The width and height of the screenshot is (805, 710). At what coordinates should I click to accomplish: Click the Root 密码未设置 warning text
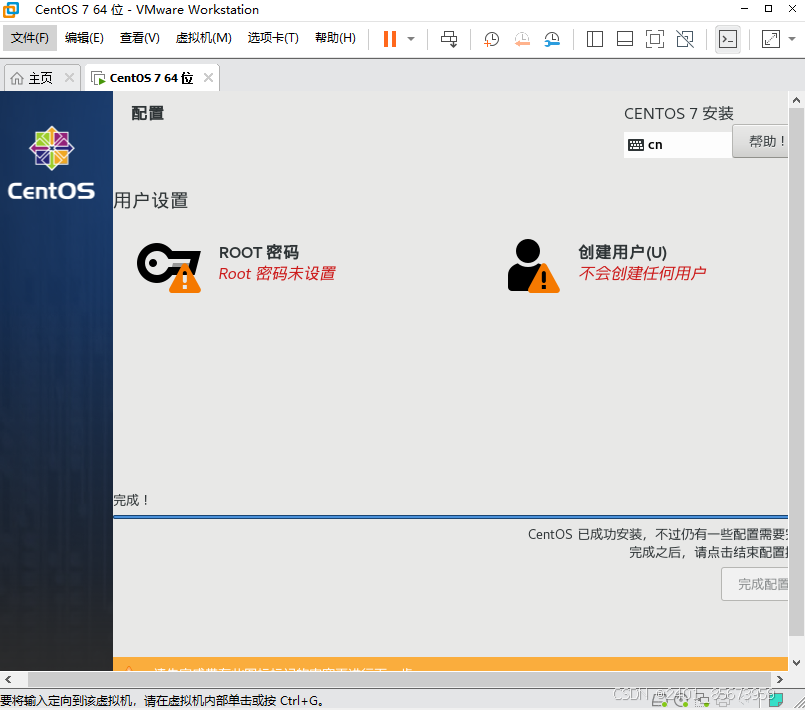277,274
